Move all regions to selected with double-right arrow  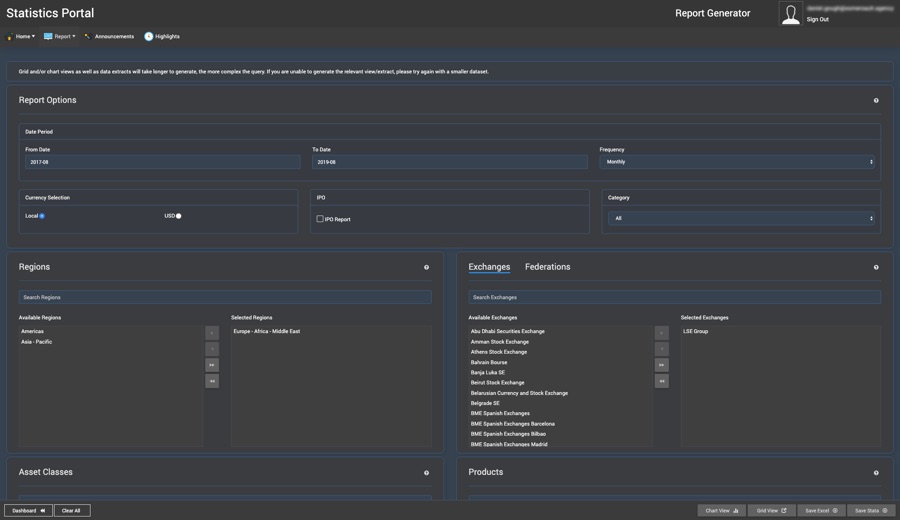coord(212,365)
